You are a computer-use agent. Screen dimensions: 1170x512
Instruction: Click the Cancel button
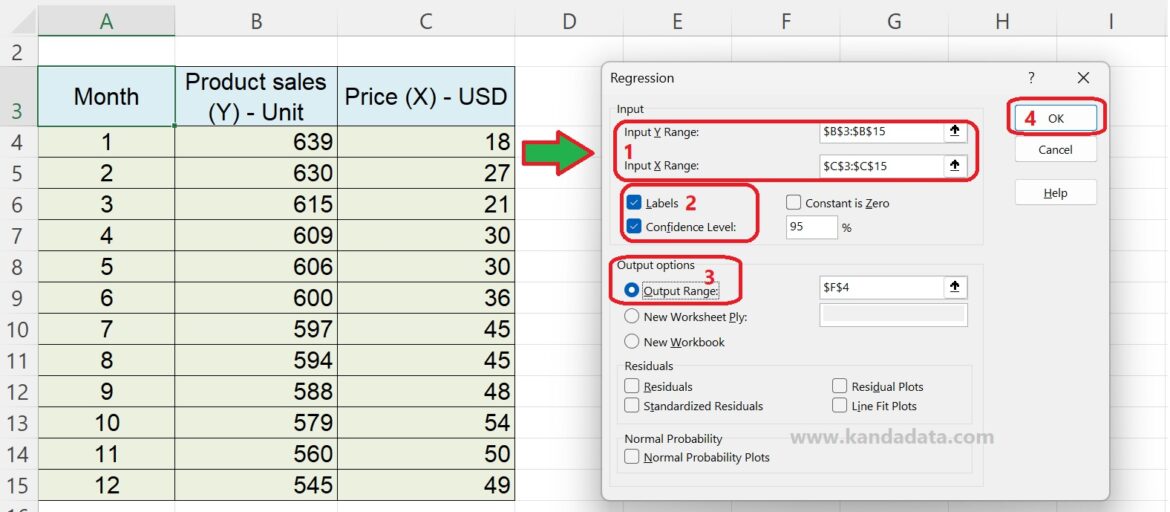(x=1055, y=150)
